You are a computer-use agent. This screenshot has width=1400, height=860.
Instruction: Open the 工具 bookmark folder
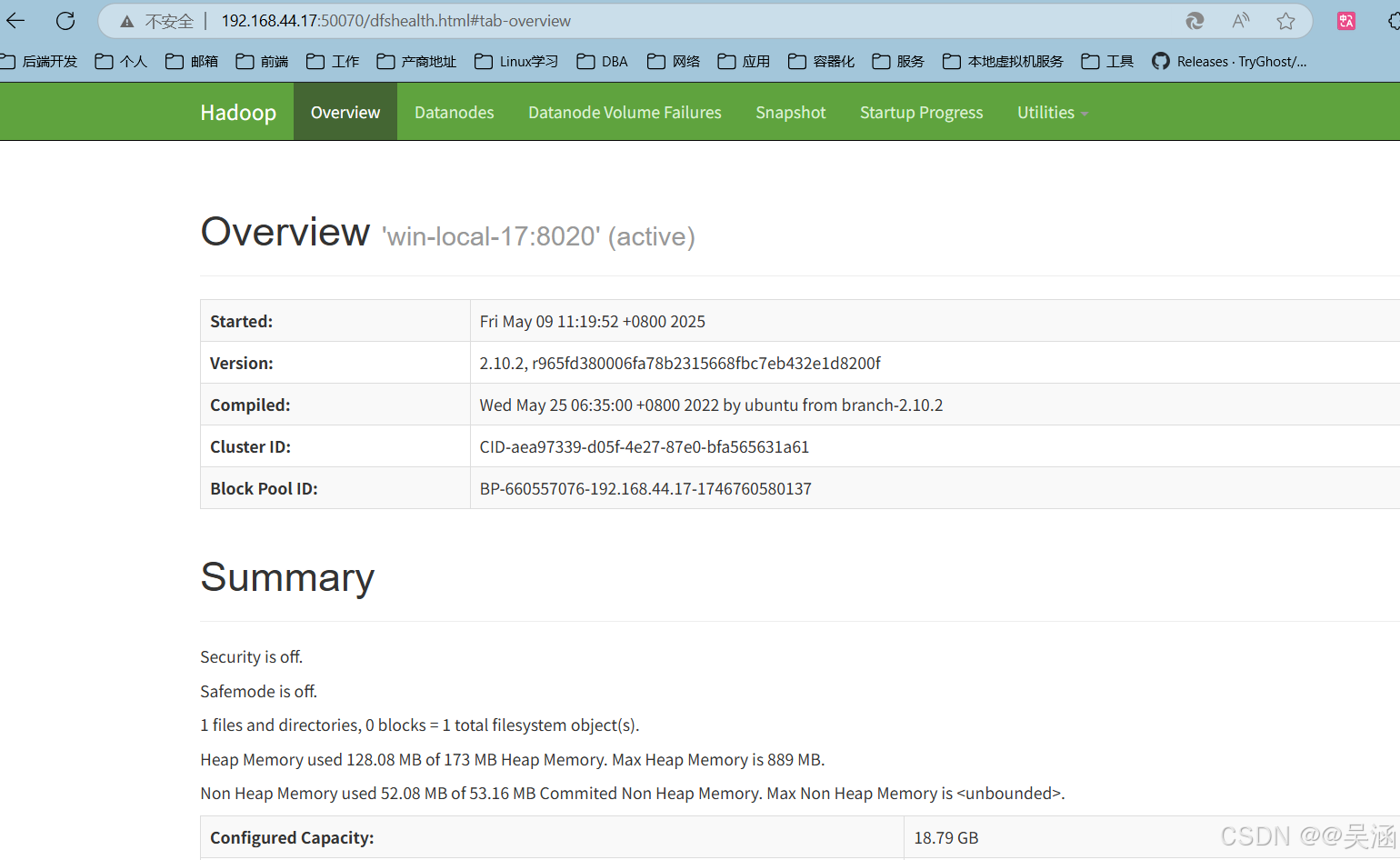[1107, 61]
